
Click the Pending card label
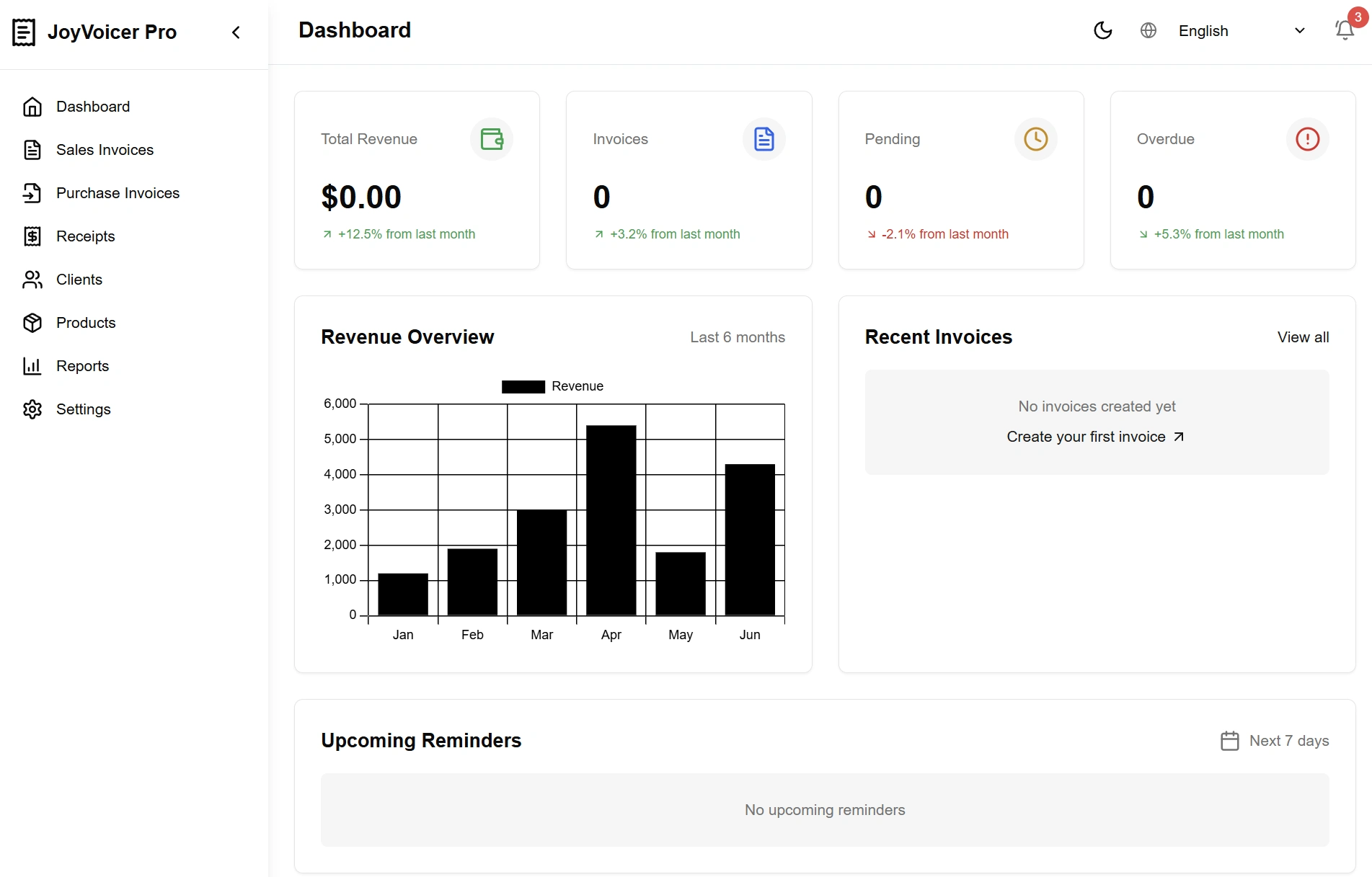pyautogui.click(x=893, y=139)
